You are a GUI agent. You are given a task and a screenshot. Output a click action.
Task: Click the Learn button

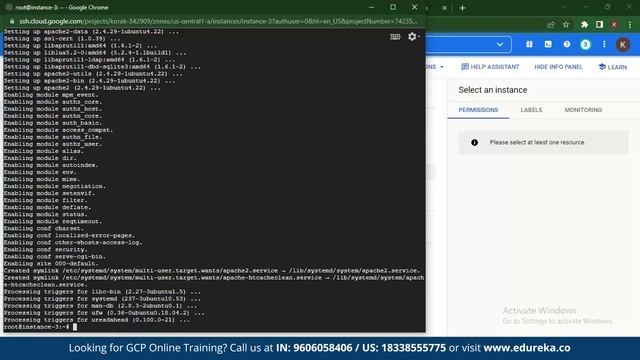[612, 67]
